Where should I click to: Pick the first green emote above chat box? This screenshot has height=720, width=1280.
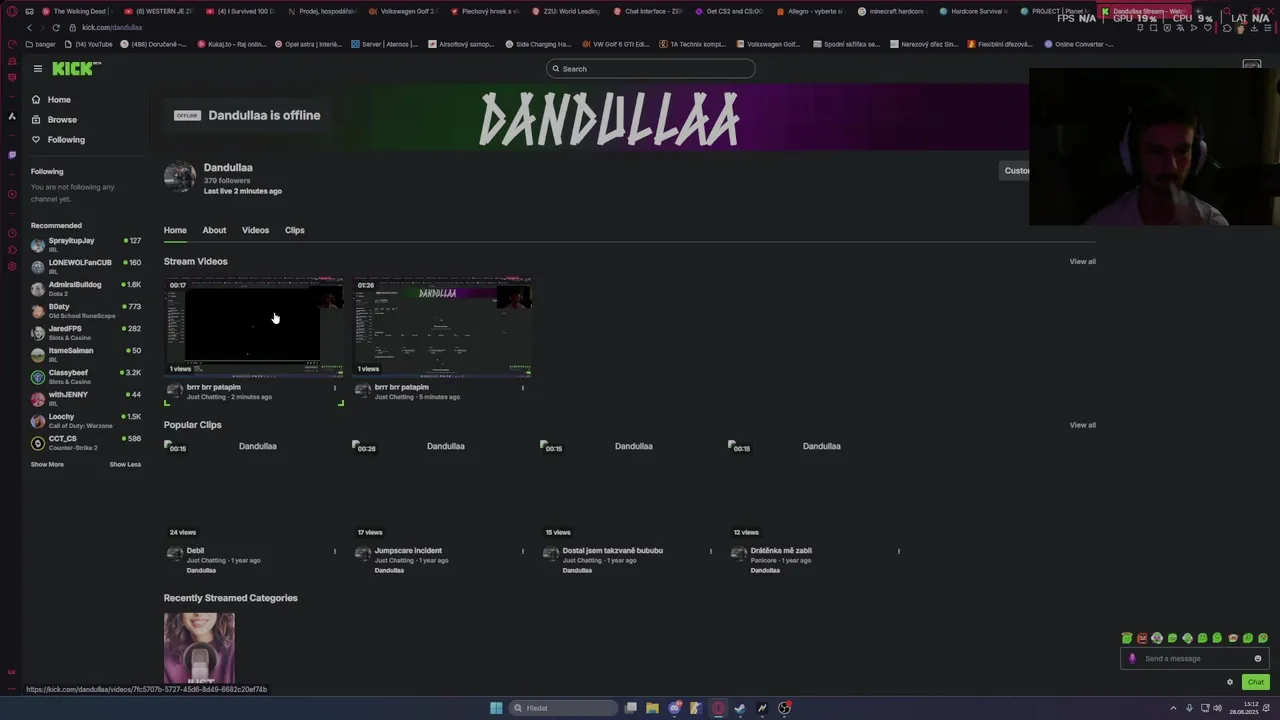[x=1127, y=638]
